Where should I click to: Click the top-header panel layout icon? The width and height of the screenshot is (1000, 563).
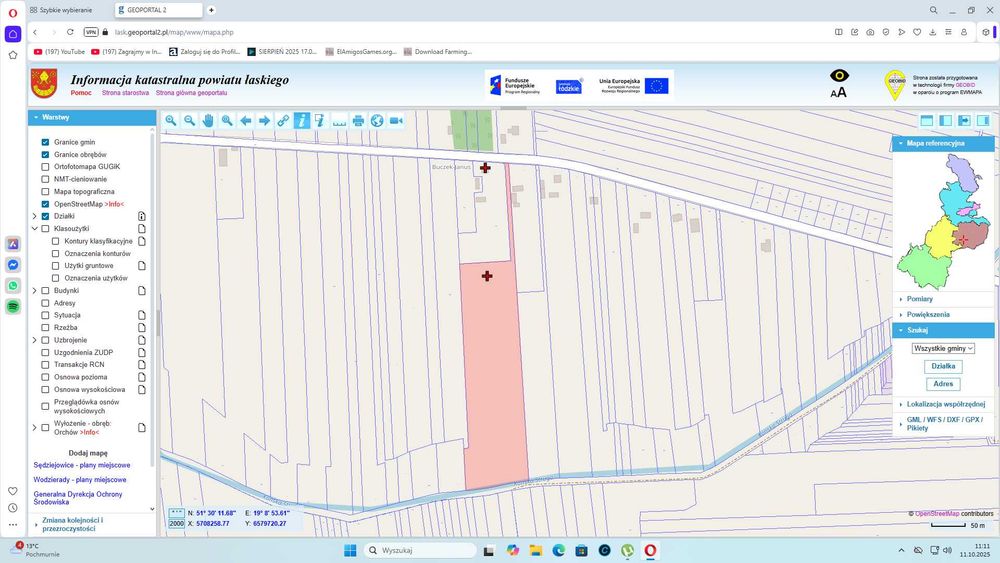click(927, 121)
